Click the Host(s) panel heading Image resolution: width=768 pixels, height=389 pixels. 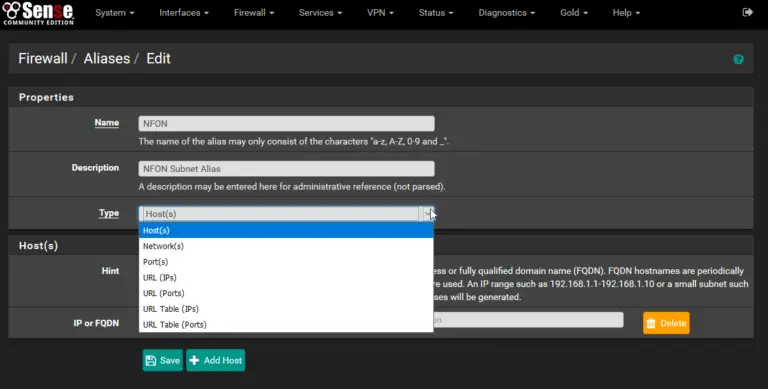click(x=38, y=245)
